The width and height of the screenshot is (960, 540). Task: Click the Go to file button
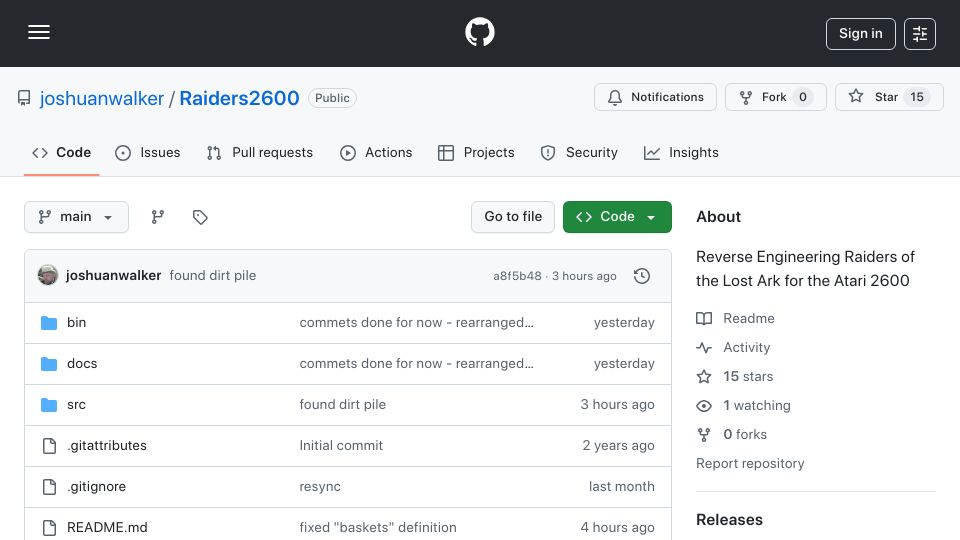pos(513,217)
